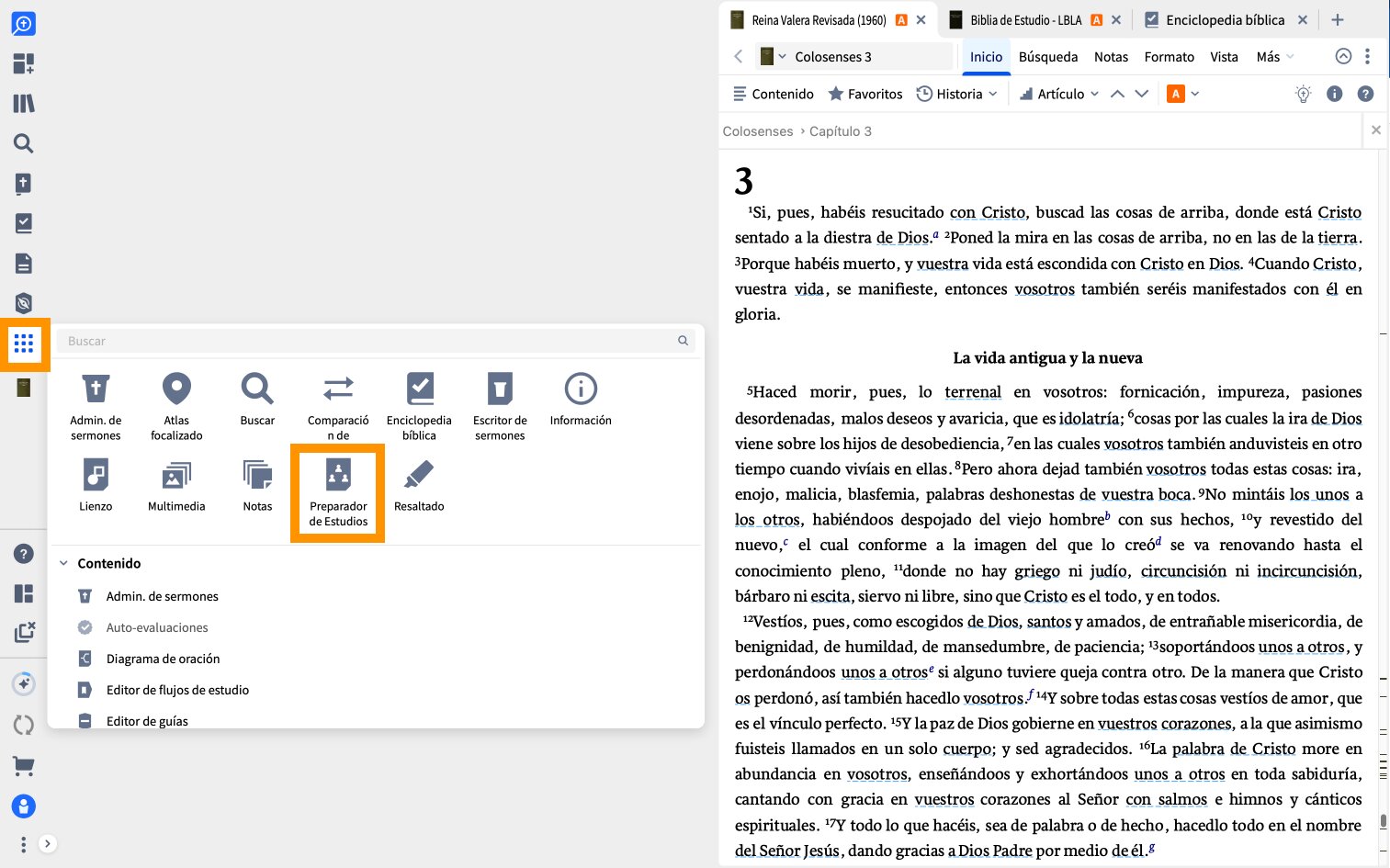Select the Búsqueda tab
This screenshot has width=1390, height=868.
pos(1048,57)
